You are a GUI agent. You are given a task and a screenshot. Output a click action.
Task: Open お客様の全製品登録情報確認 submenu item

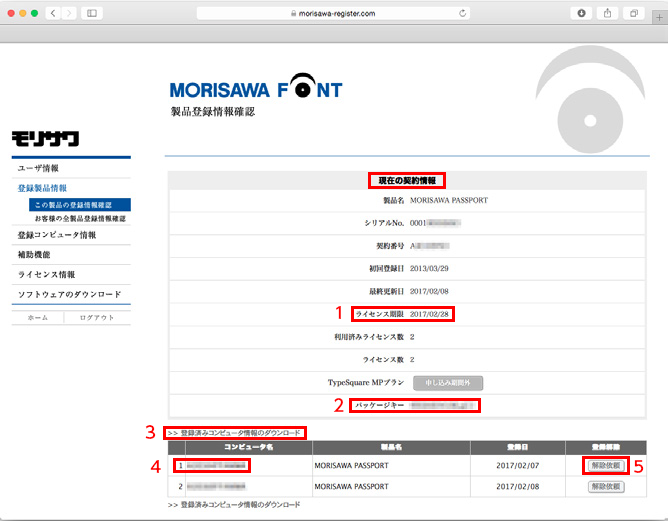[80, 218]
